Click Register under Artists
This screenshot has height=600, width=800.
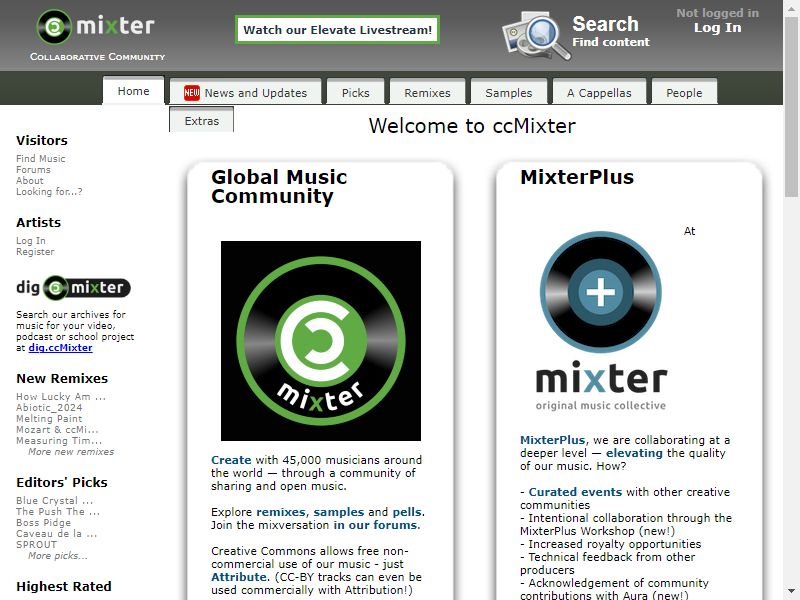click(35, 252)
